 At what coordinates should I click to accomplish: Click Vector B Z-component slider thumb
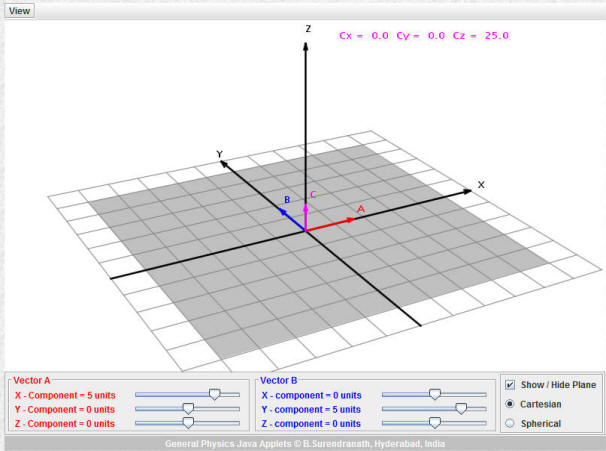click(435, 423)
